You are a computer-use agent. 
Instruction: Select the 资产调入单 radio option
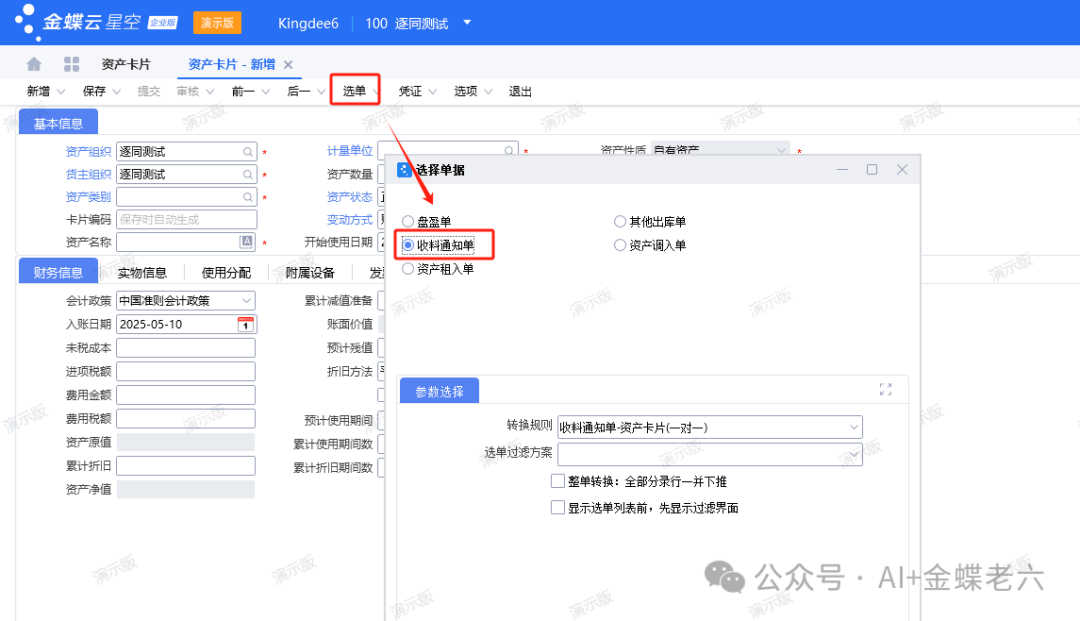point(620,245)
